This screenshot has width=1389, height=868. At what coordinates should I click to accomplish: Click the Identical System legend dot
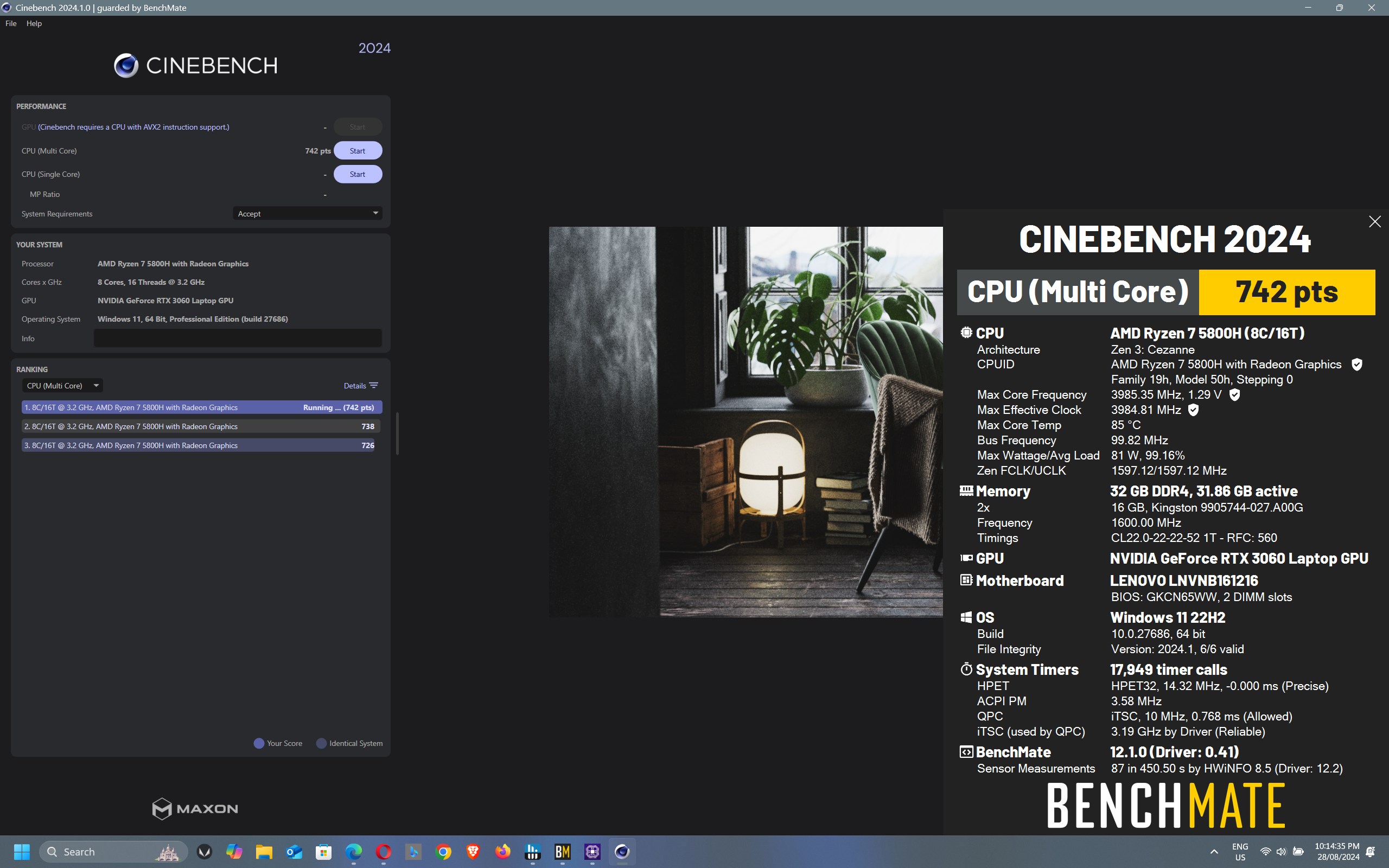click(321, 743)
